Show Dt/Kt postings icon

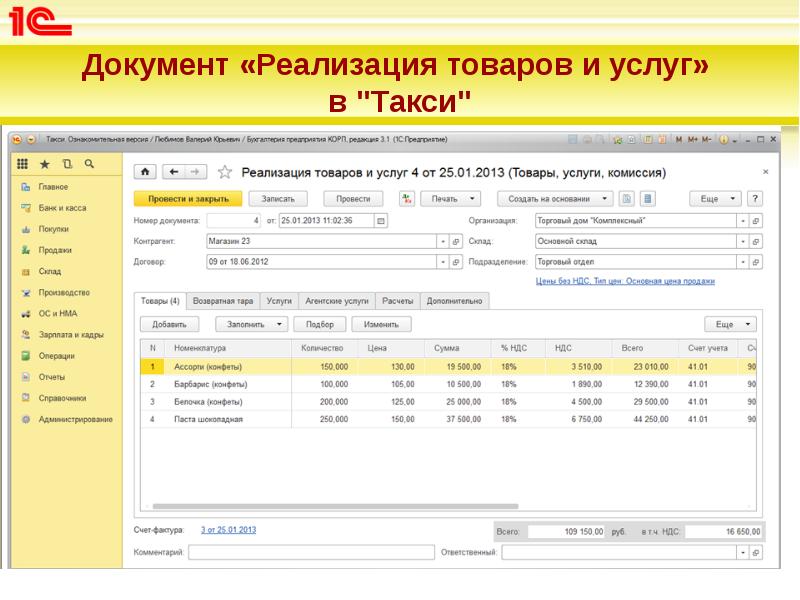407,198
